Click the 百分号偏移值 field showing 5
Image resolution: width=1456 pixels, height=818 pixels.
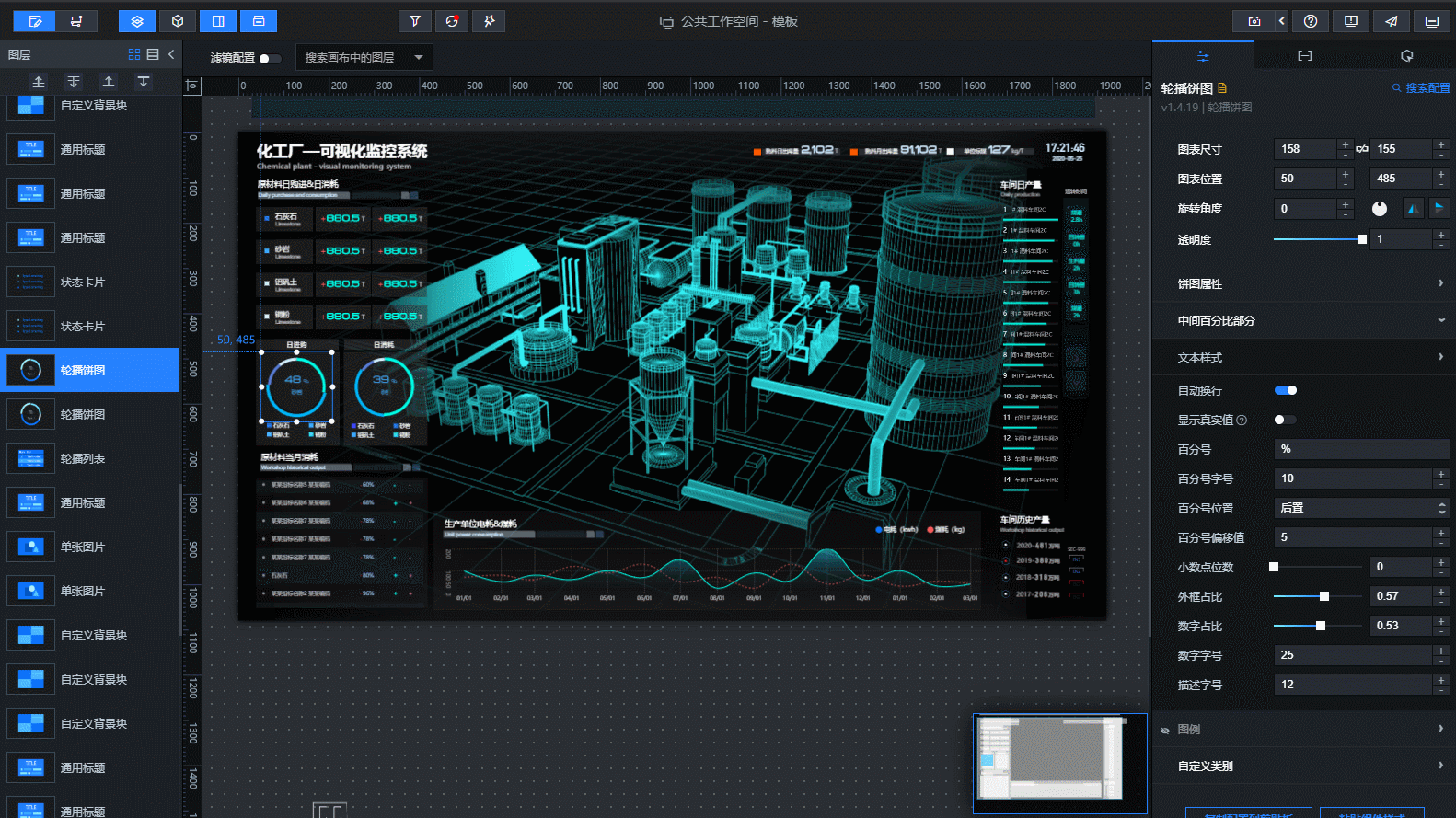coord(1353,537)
